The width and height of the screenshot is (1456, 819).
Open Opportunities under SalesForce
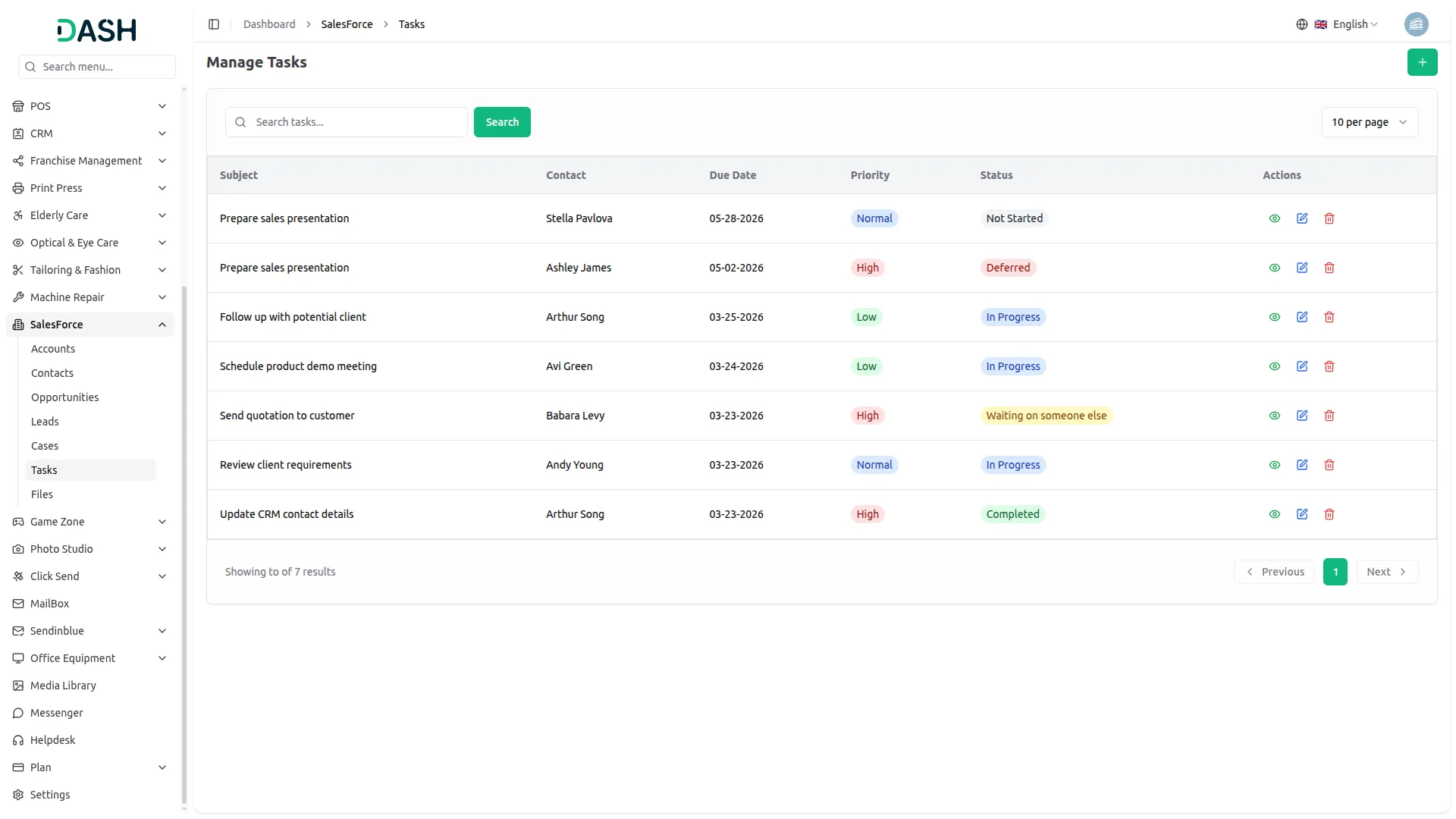(x=90, y=397)
